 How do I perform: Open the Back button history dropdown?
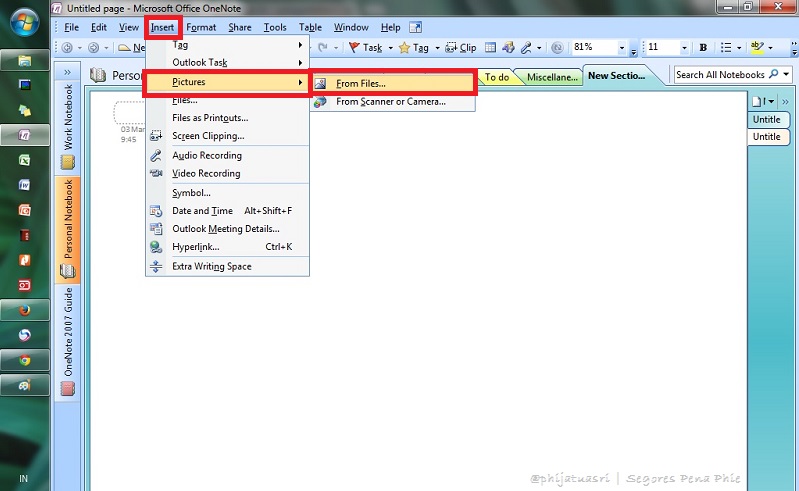[79, 48]
